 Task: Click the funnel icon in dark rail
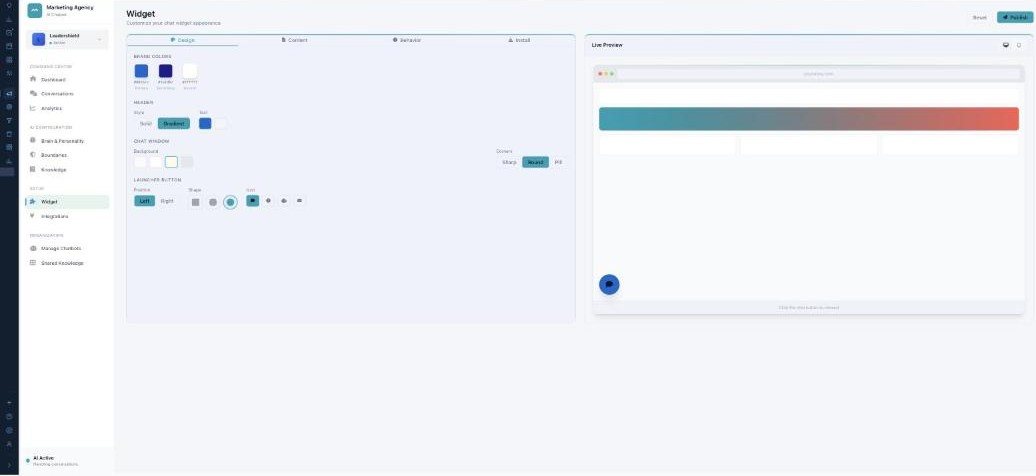[x=9, y=120]
